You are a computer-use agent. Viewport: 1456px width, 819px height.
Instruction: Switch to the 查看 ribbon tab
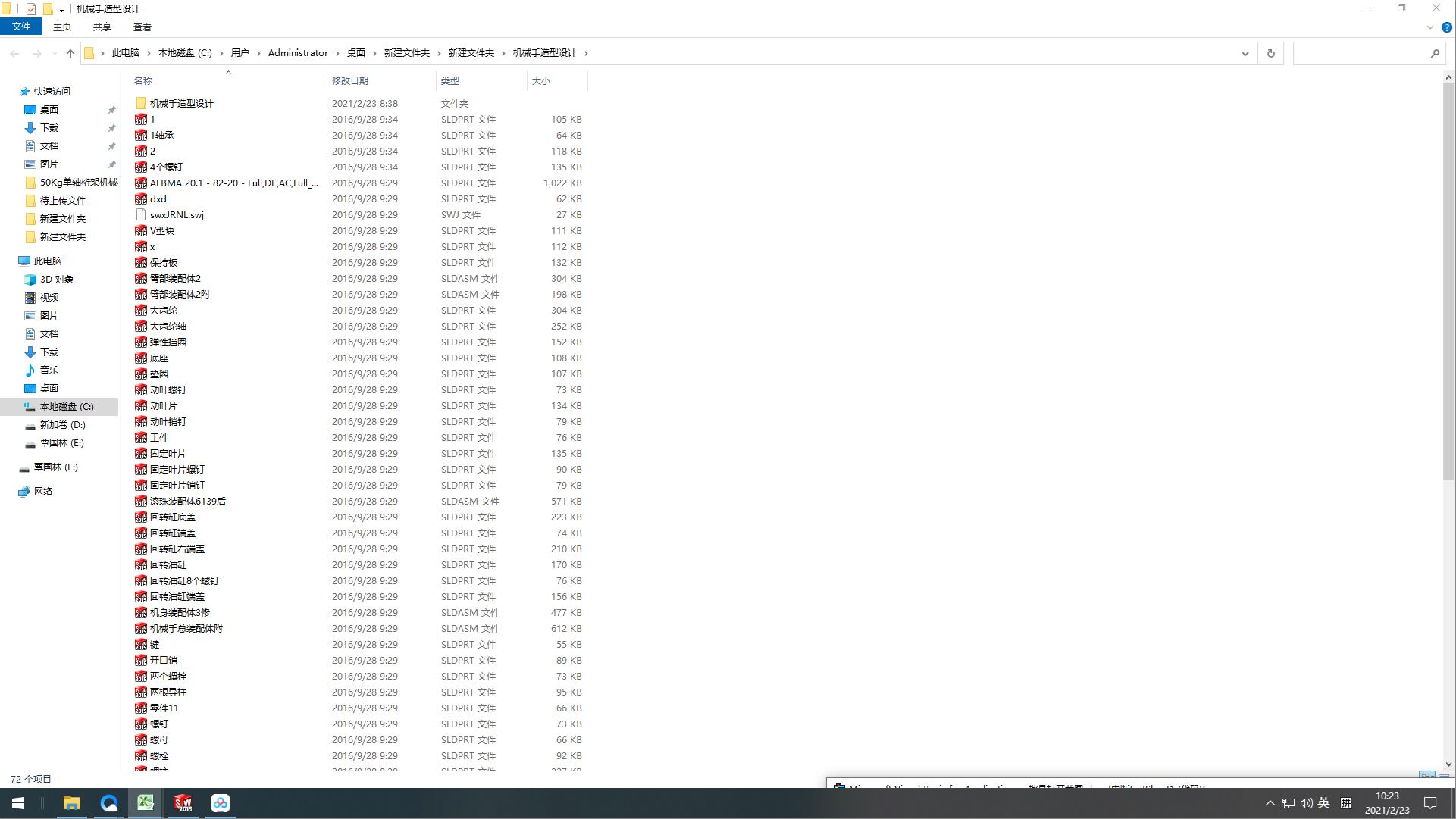pos(142,27)
